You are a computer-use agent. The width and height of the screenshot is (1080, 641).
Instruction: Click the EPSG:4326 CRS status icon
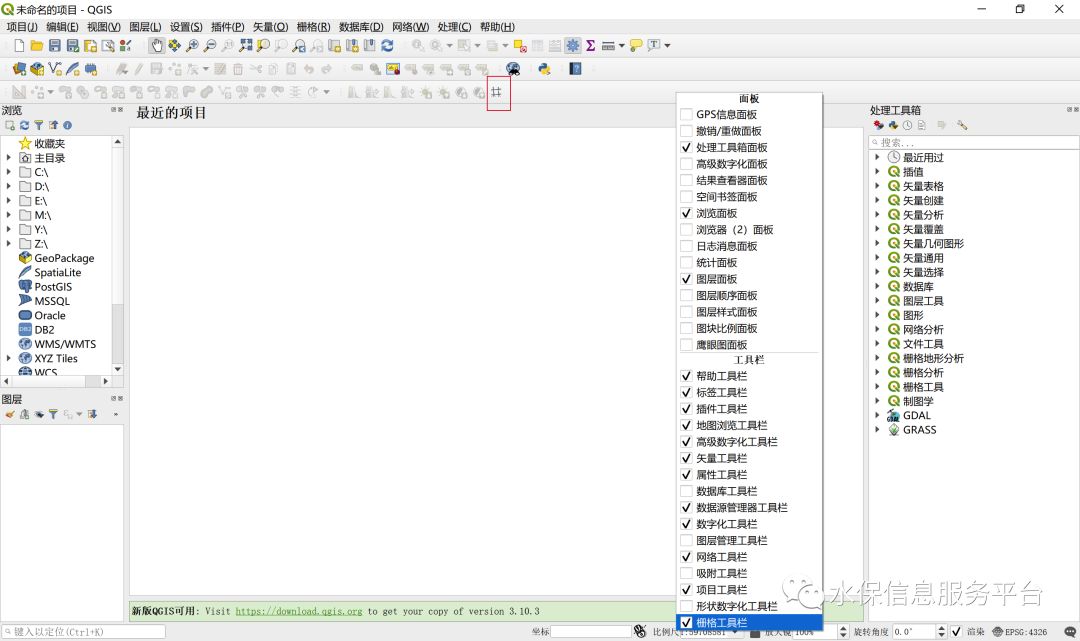coord(1019,631)
